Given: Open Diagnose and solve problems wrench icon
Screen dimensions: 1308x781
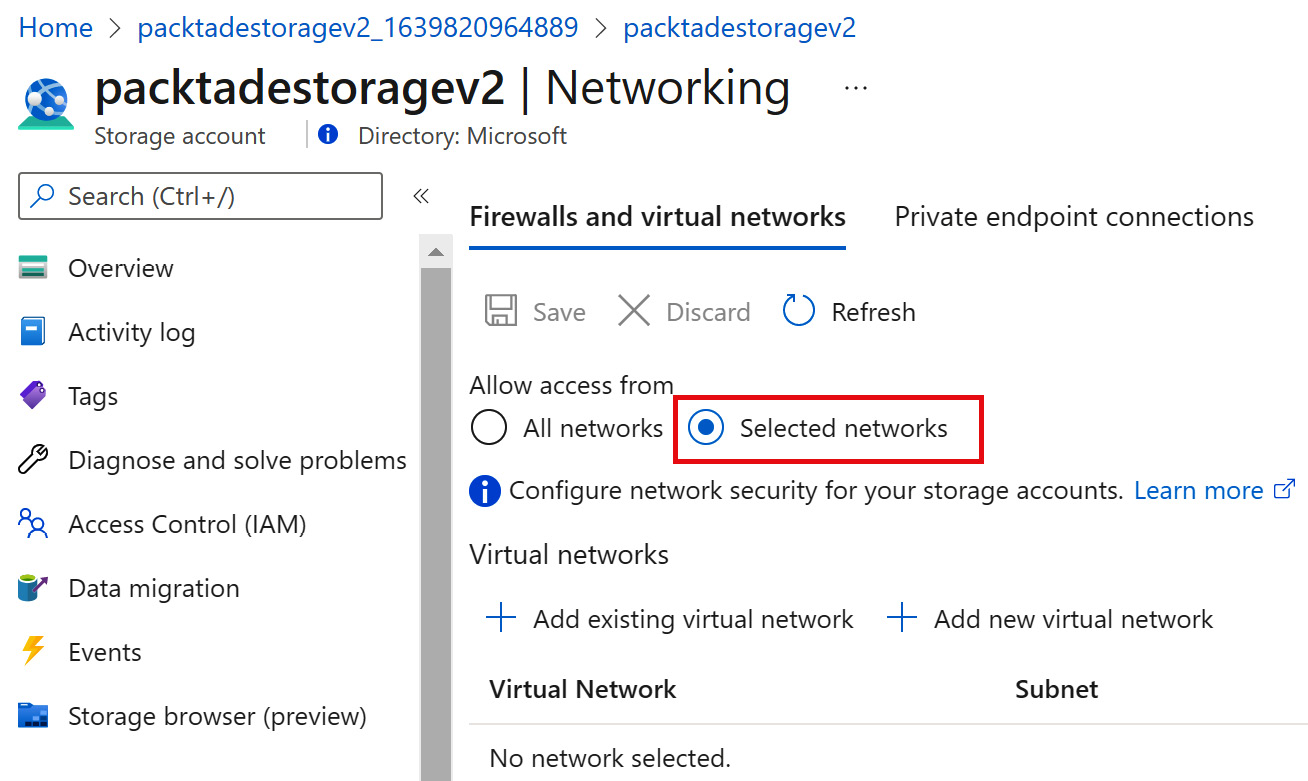Looking at the screenshot, I should click(33, 460).
